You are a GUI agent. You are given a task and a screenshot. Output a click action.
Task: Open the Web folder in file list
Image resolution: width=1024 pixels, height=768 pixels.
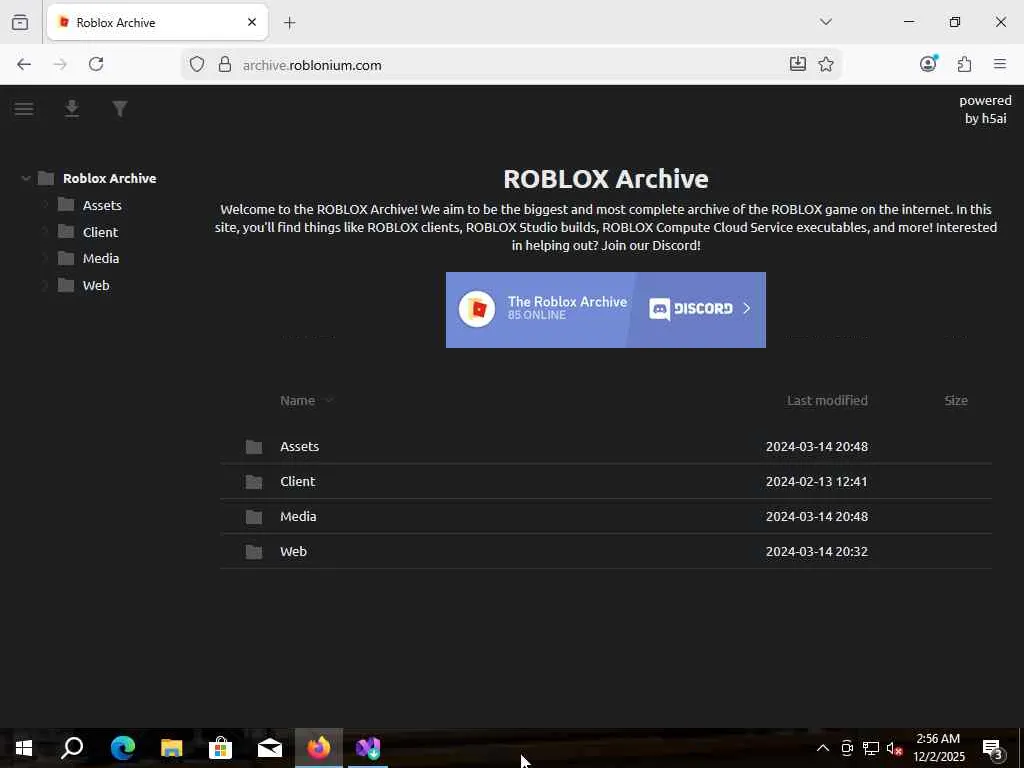(605, 552)
